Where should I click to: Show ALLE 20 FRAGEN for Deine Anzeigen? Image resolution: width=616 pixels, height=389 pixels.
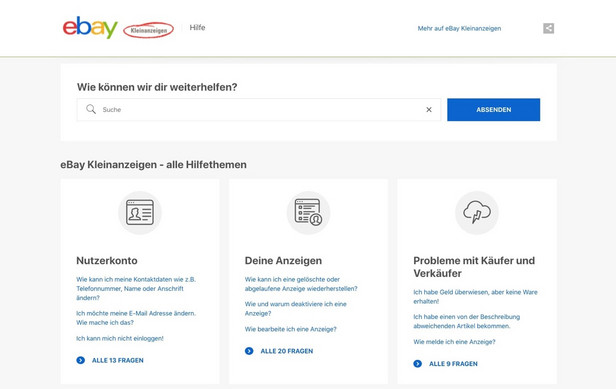point(287,351)
